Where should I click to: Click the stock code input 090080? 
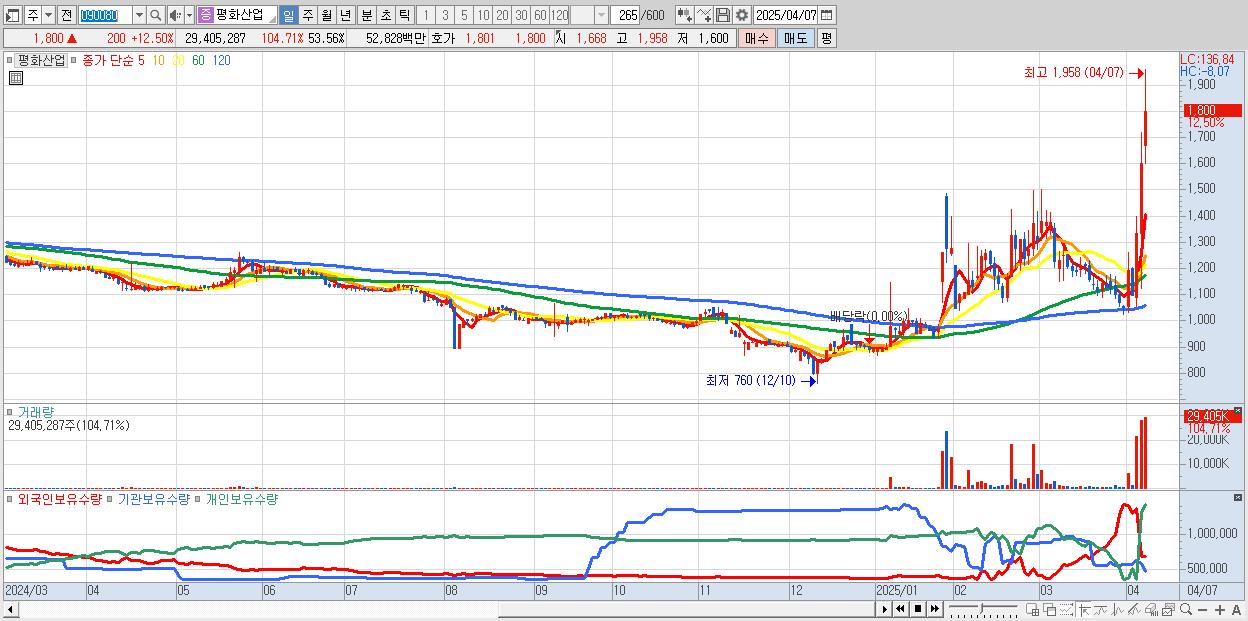click(x=105, y=15)
